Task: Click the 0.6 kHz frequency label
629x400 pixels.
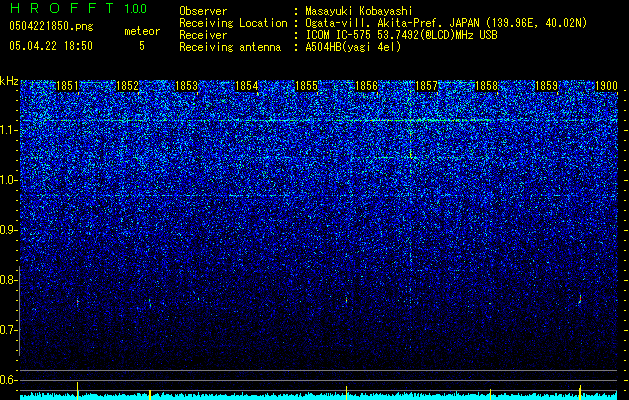Action: tap(8, 380)
